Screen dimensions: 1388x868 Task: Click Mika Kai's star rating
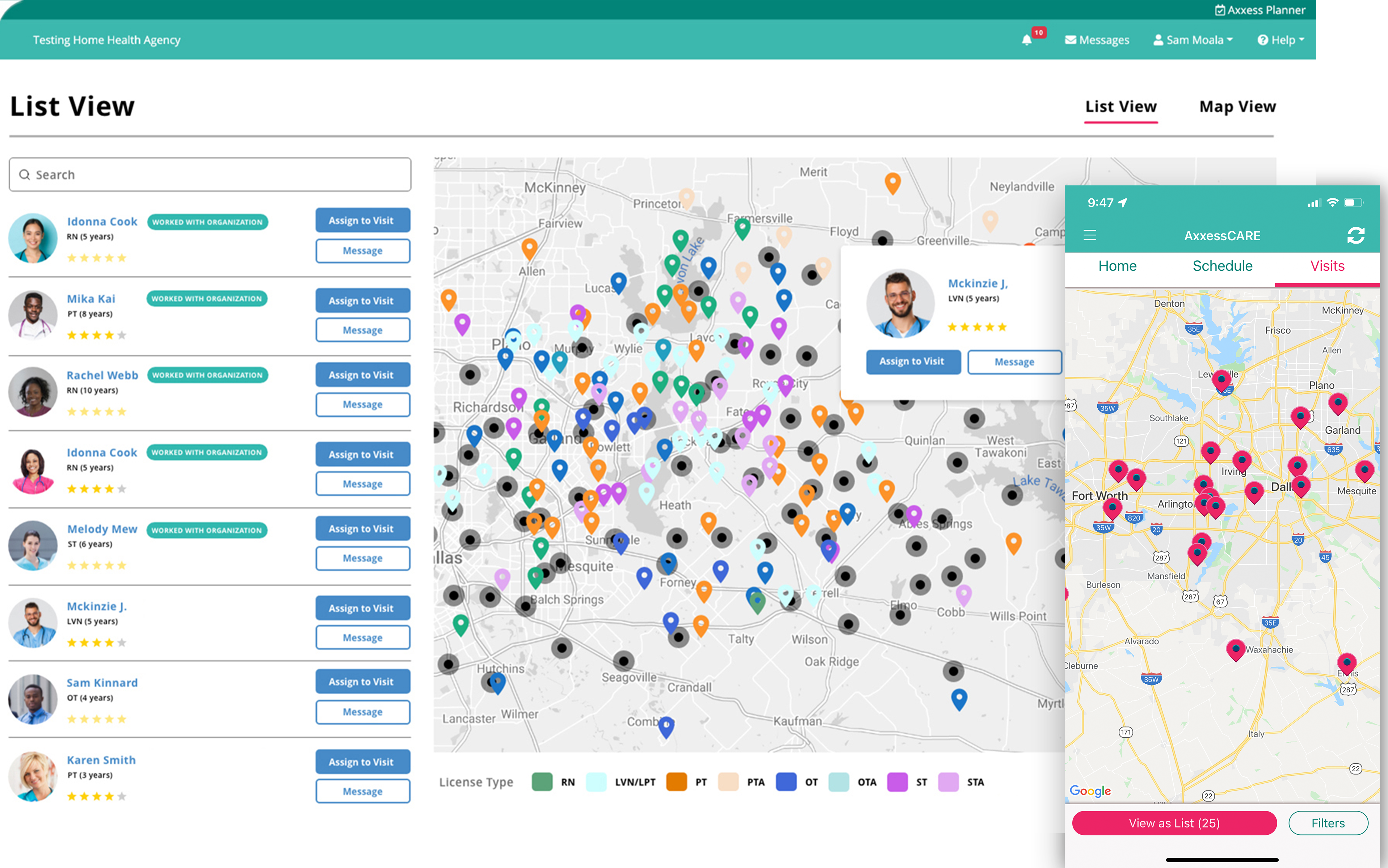(96, 335)
